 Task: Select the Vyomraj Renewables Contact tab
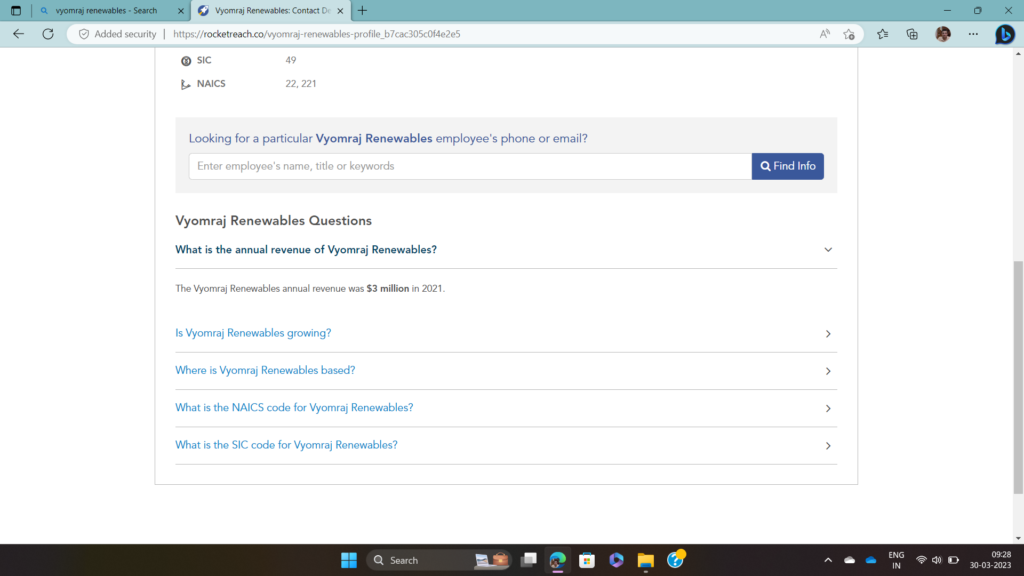point(269,10)
